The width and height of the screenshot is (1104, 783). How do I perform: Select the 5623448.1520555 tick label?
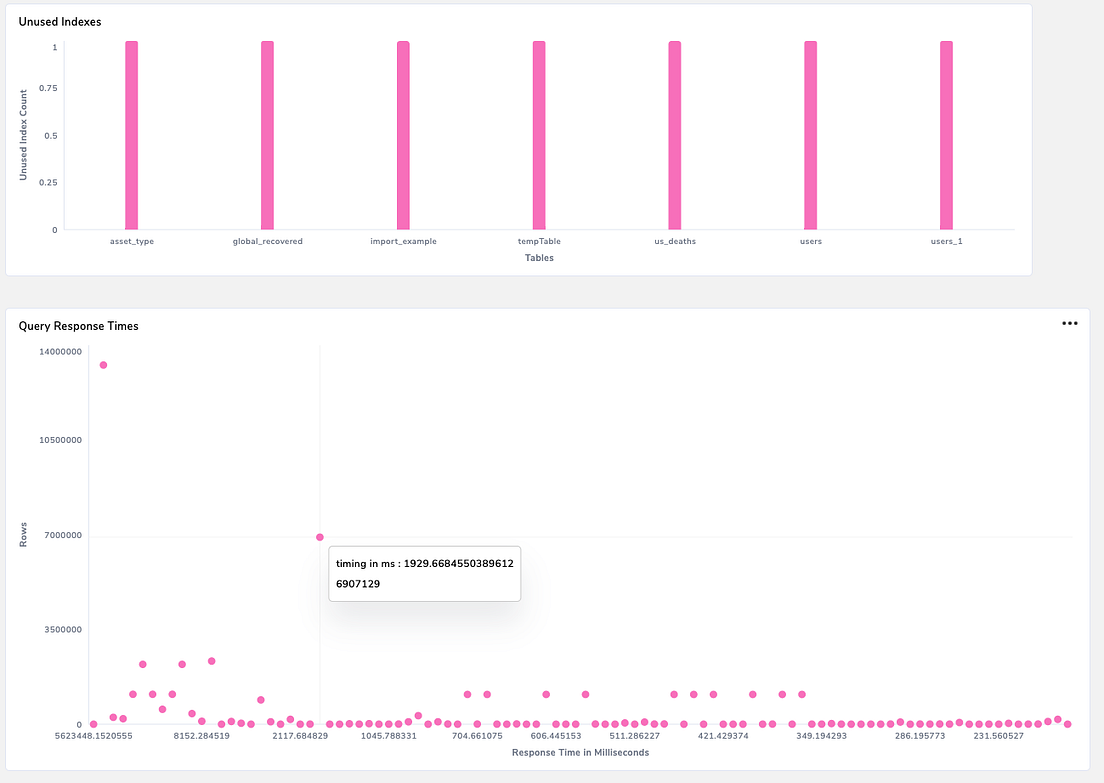point(91,735)
